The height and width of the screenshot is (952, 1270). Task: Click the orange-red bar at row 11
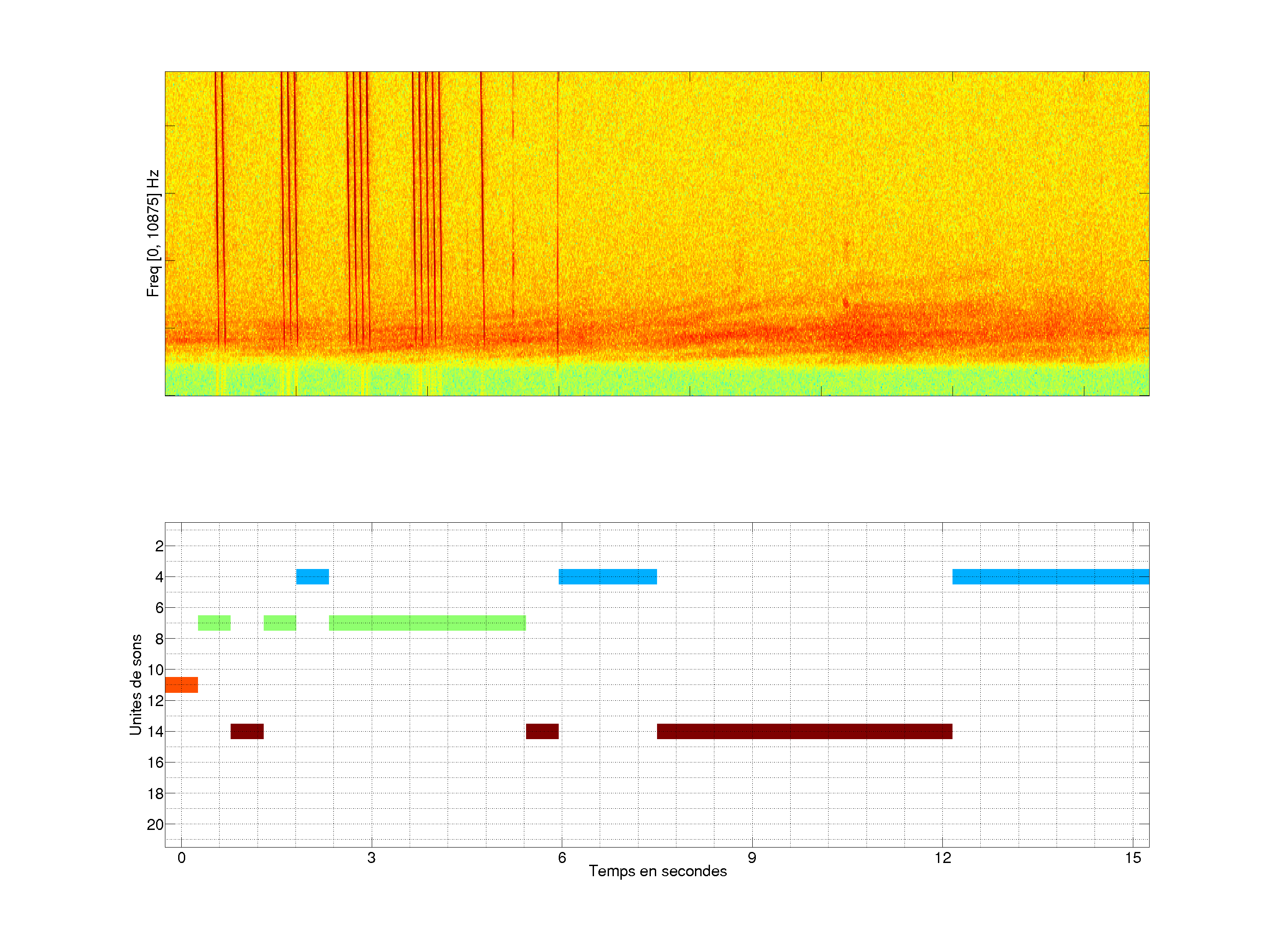point(181,684)
